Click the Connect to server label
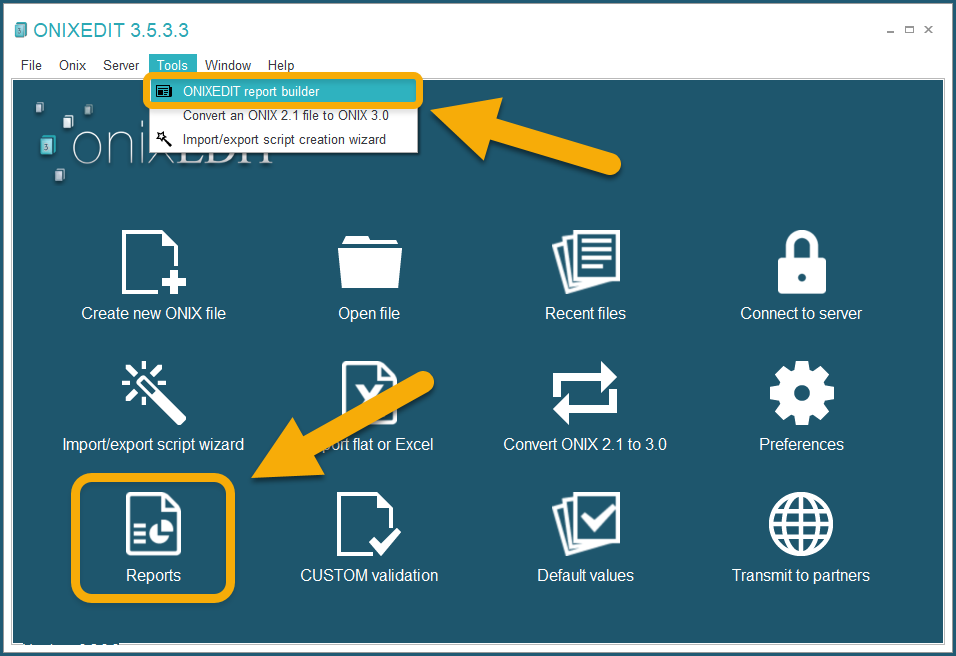 (801, 313)
